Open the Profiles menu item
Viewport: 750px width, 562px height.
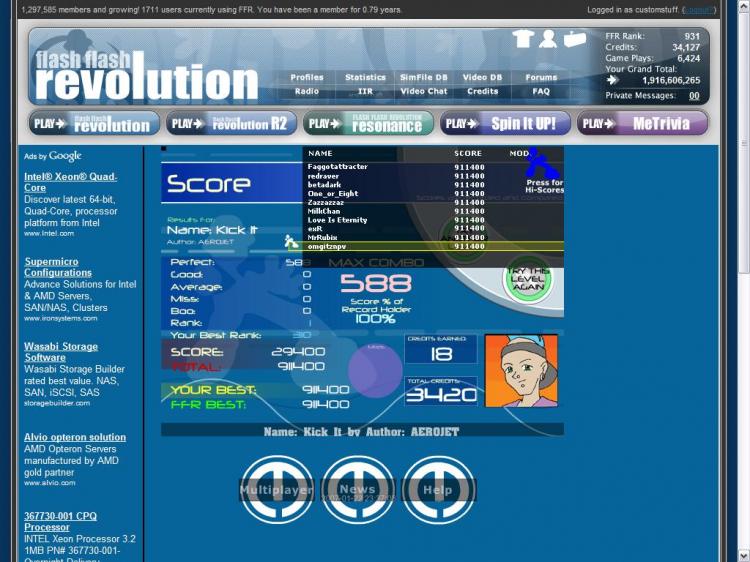(307, 77)
